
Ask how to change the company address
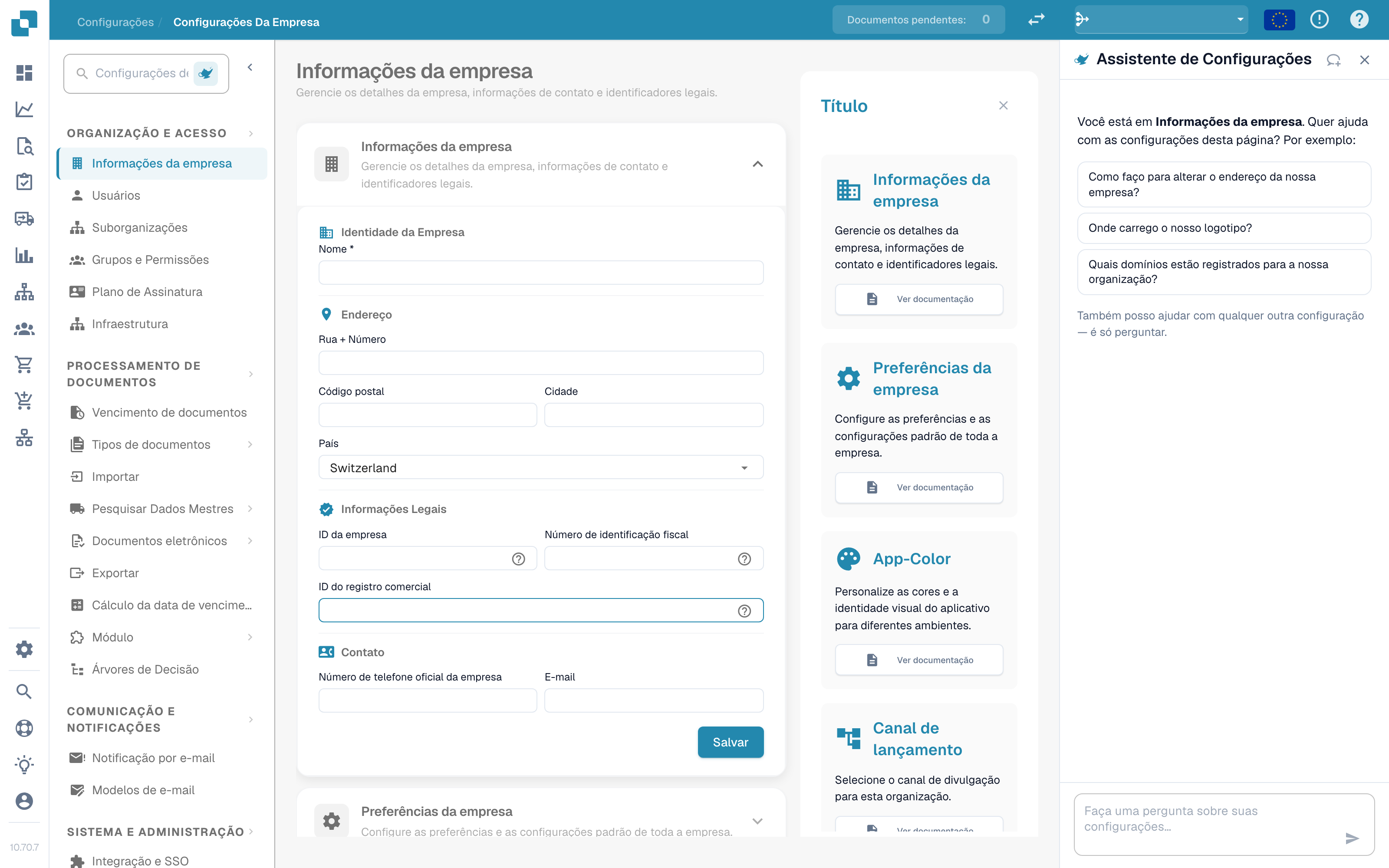(x=1224, y=184)
